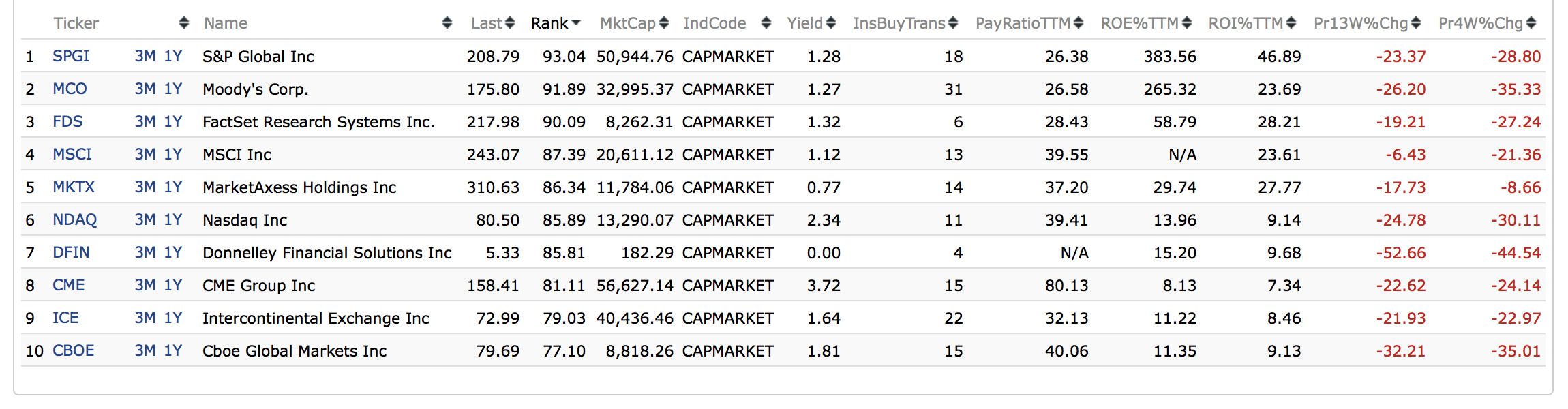View 1Y chart for Nasdaq Inc

[x=173, y=219]
